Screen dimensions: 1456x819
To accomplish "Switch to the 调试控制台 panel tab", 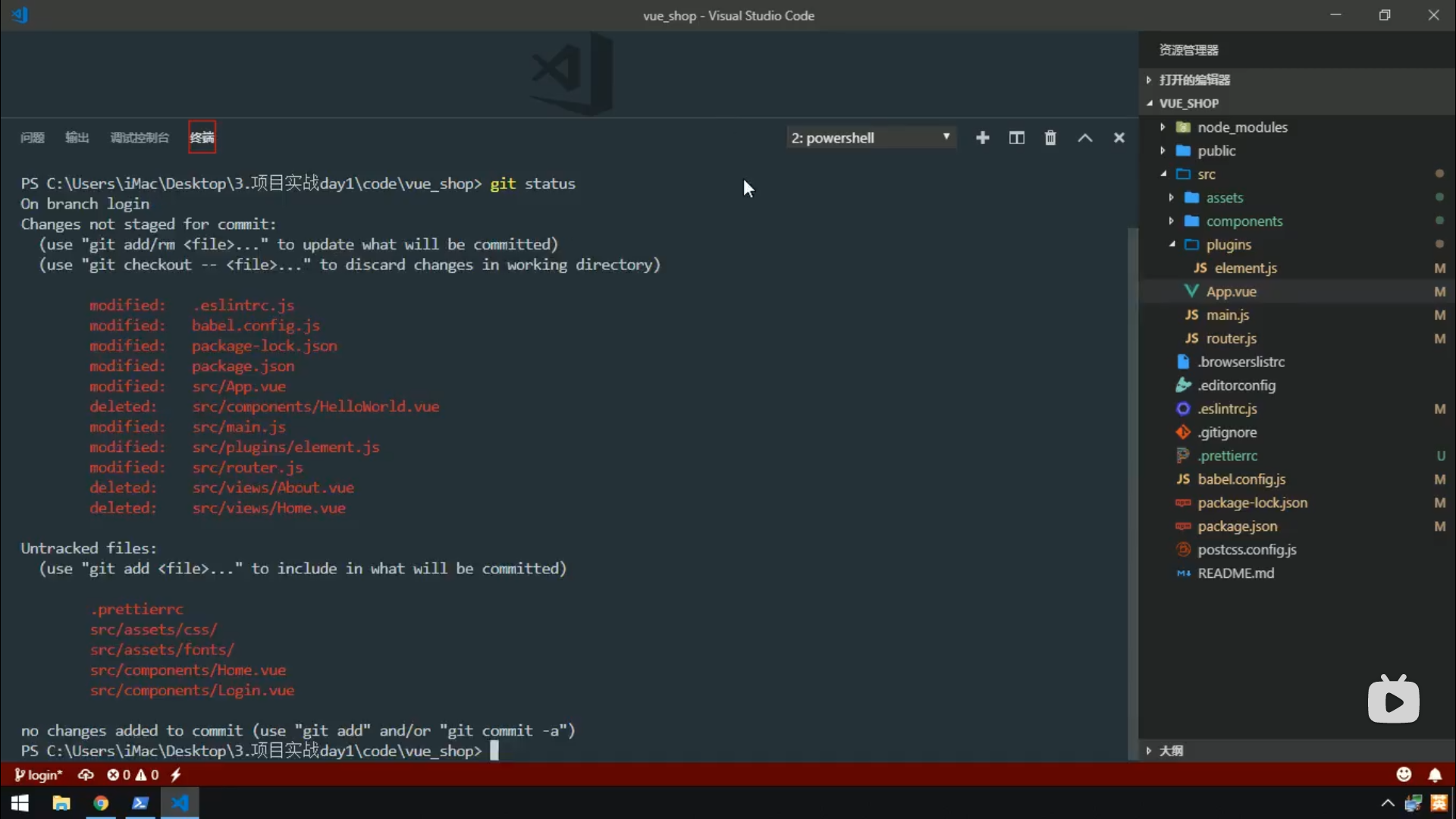I will click(140, 137).
